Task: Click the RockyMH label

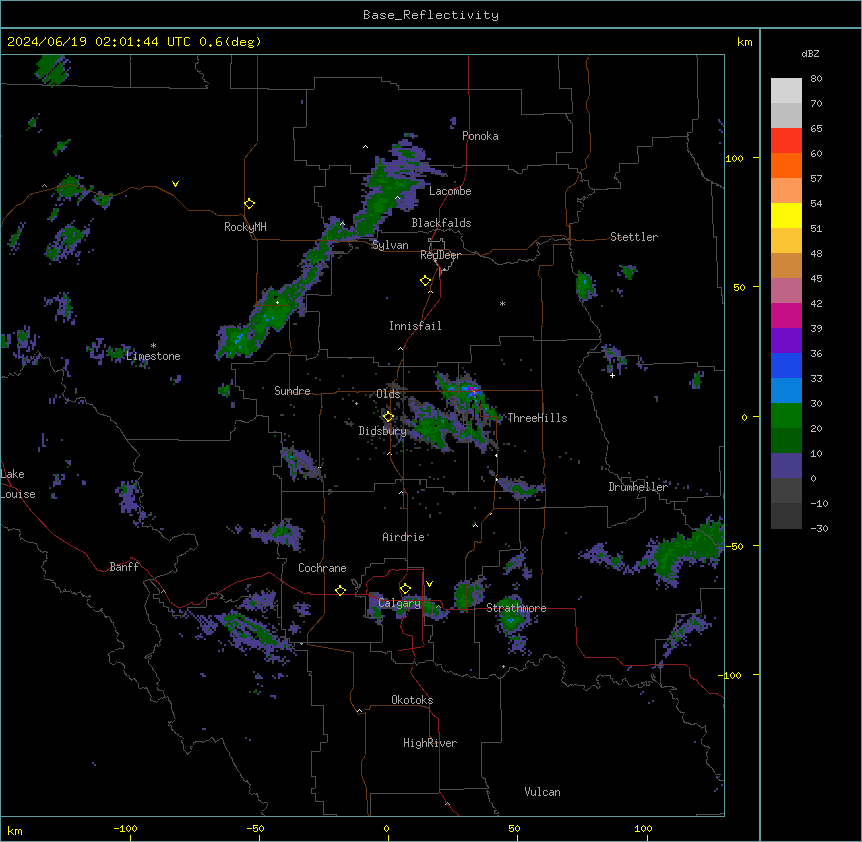Action: click(245, 227)
